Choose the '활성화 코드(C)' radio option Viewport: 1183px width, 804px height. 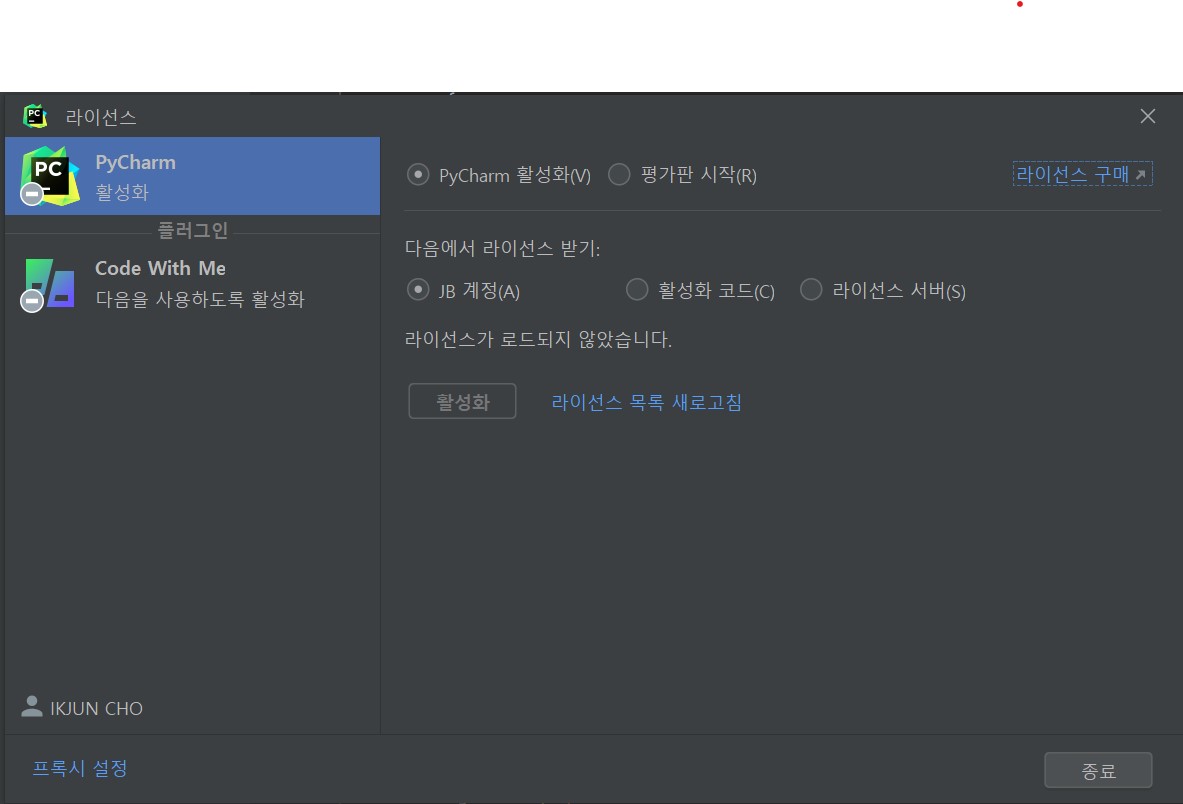click(x=637, y=290)
